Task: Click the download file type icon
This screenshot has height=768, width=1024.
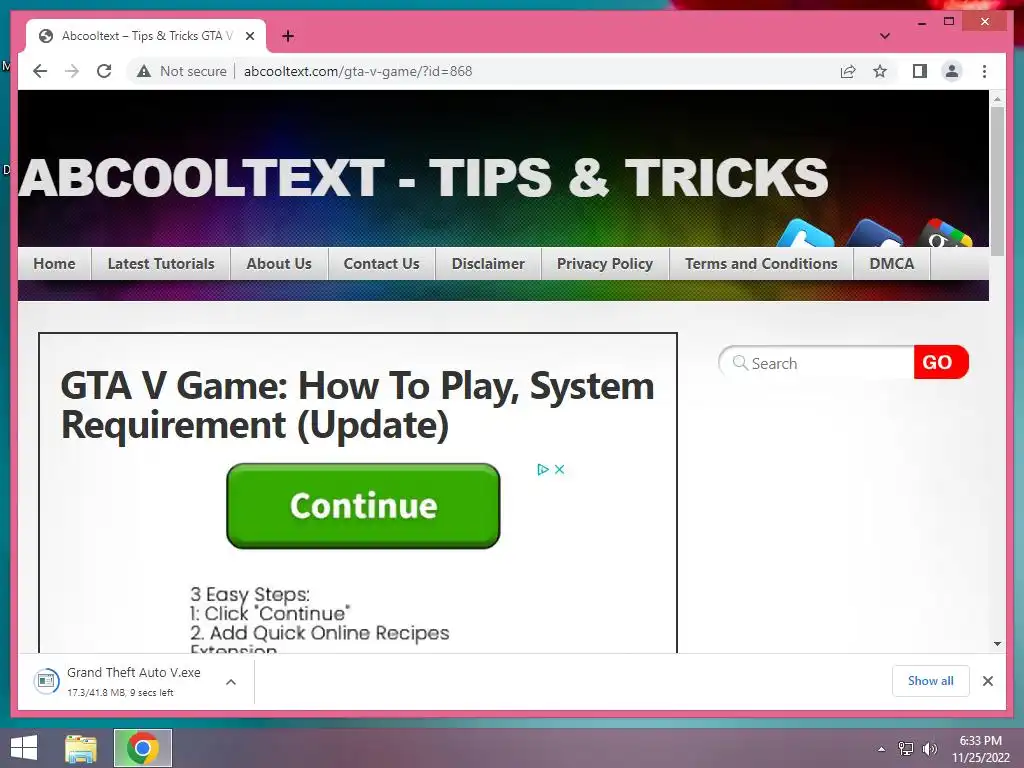Action: coord(46,682)
